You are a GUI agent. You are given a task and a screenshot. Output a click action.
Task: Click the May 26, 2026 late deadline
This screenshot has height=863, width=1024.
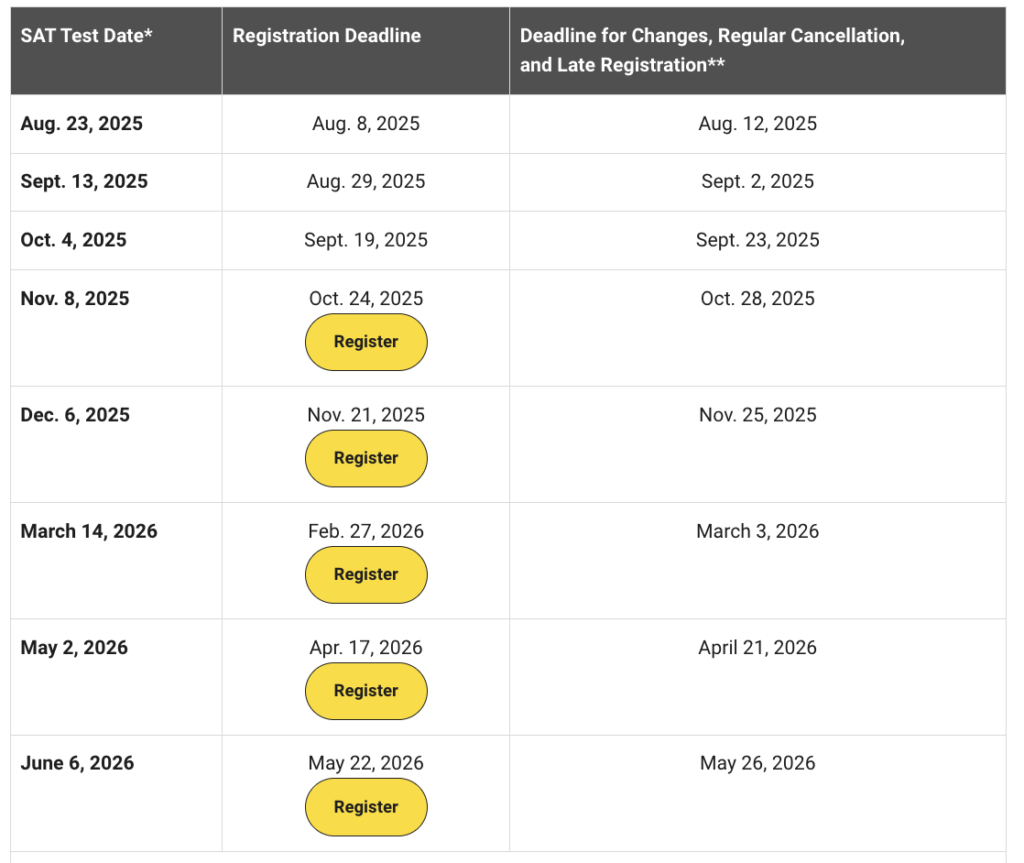757,764
